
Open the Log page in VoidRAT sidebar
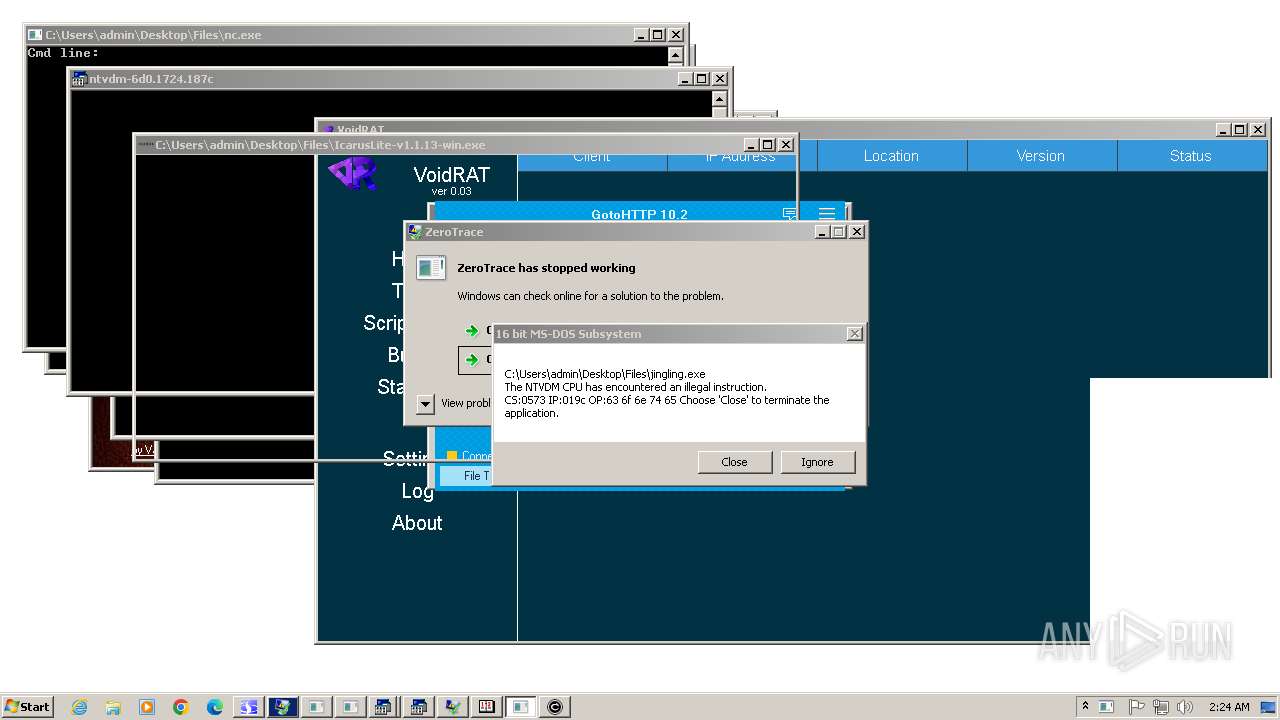(418, 491)
